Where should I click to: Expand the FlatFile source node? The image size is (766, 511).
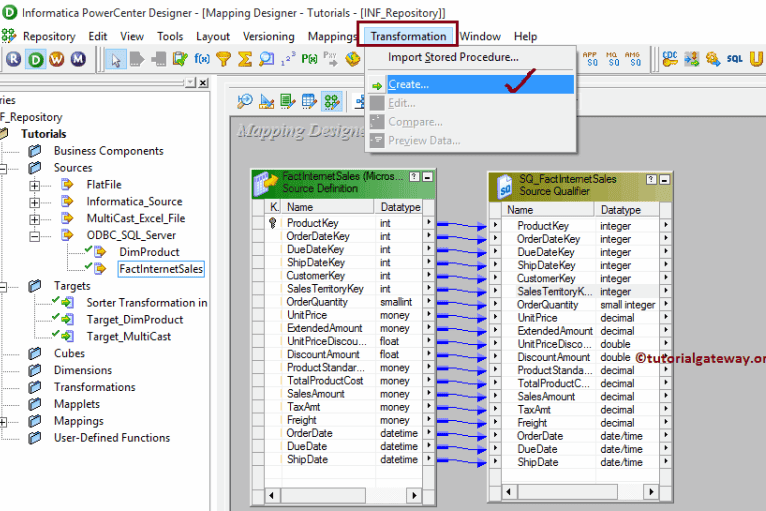coord(34,186)
